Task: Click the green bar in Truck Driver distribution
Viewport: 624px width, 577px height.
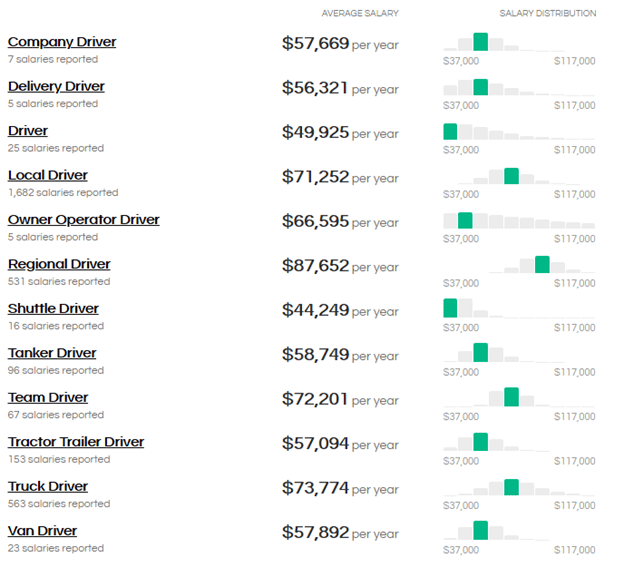Action: pyautogui.click(x=512, y=487)
